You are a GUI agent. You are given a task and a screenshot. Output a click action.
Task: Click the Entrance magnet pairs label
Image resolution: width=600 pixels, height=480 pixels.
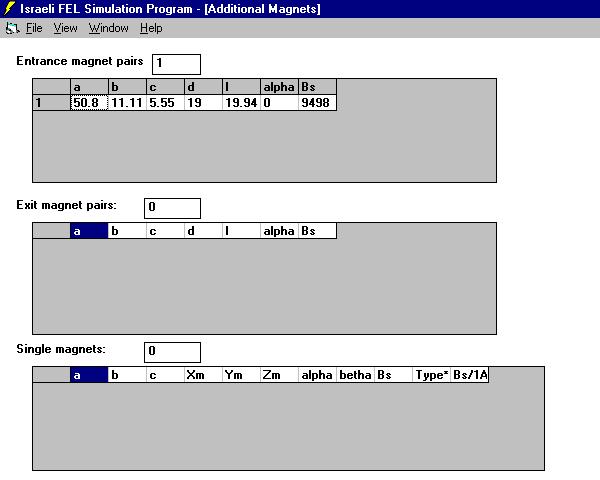[80, 61]
